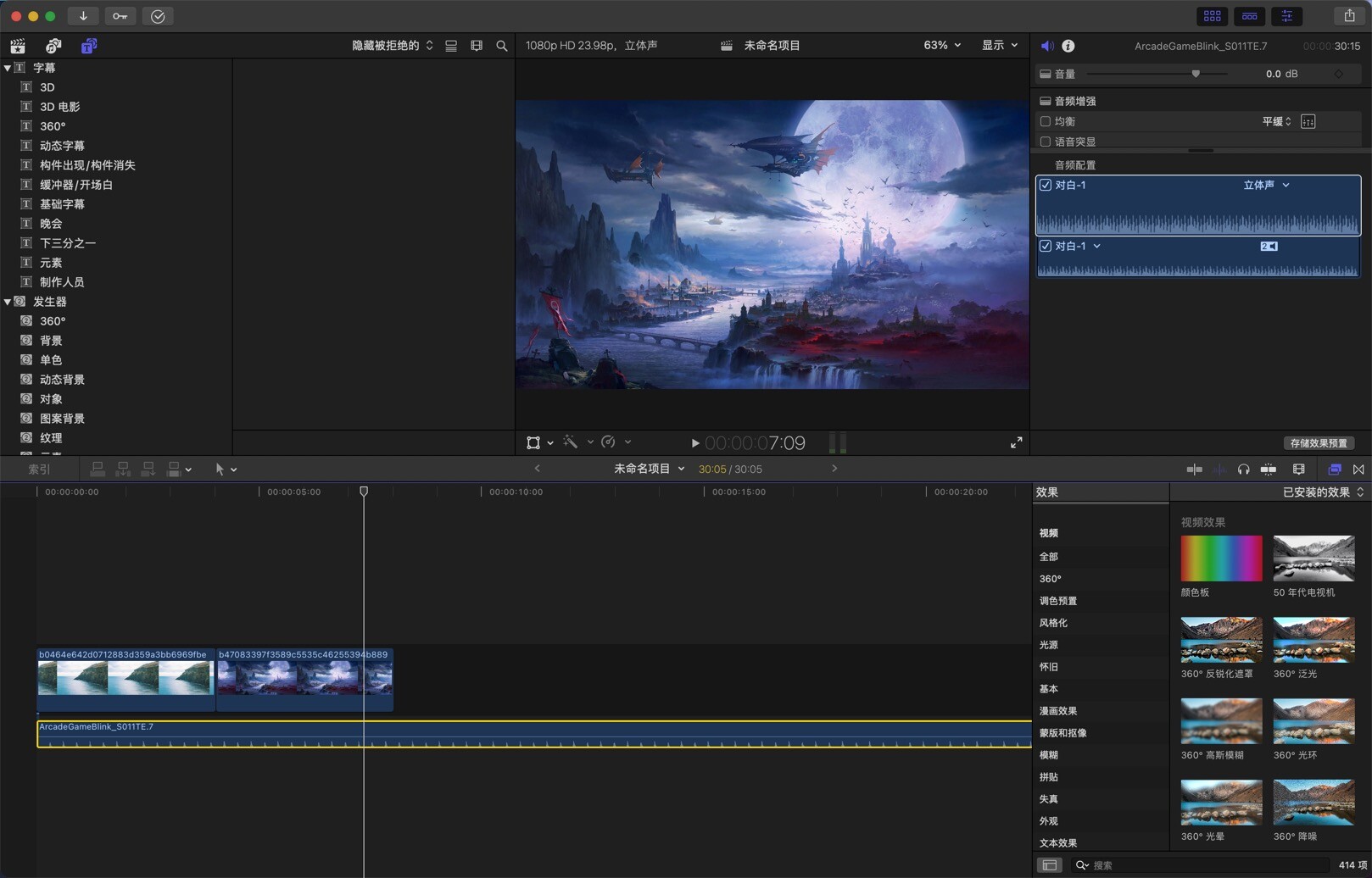Show the photos and audio sidebar
The height and width of the screenshot is (878, 1372).
click(x=53, y=46)
